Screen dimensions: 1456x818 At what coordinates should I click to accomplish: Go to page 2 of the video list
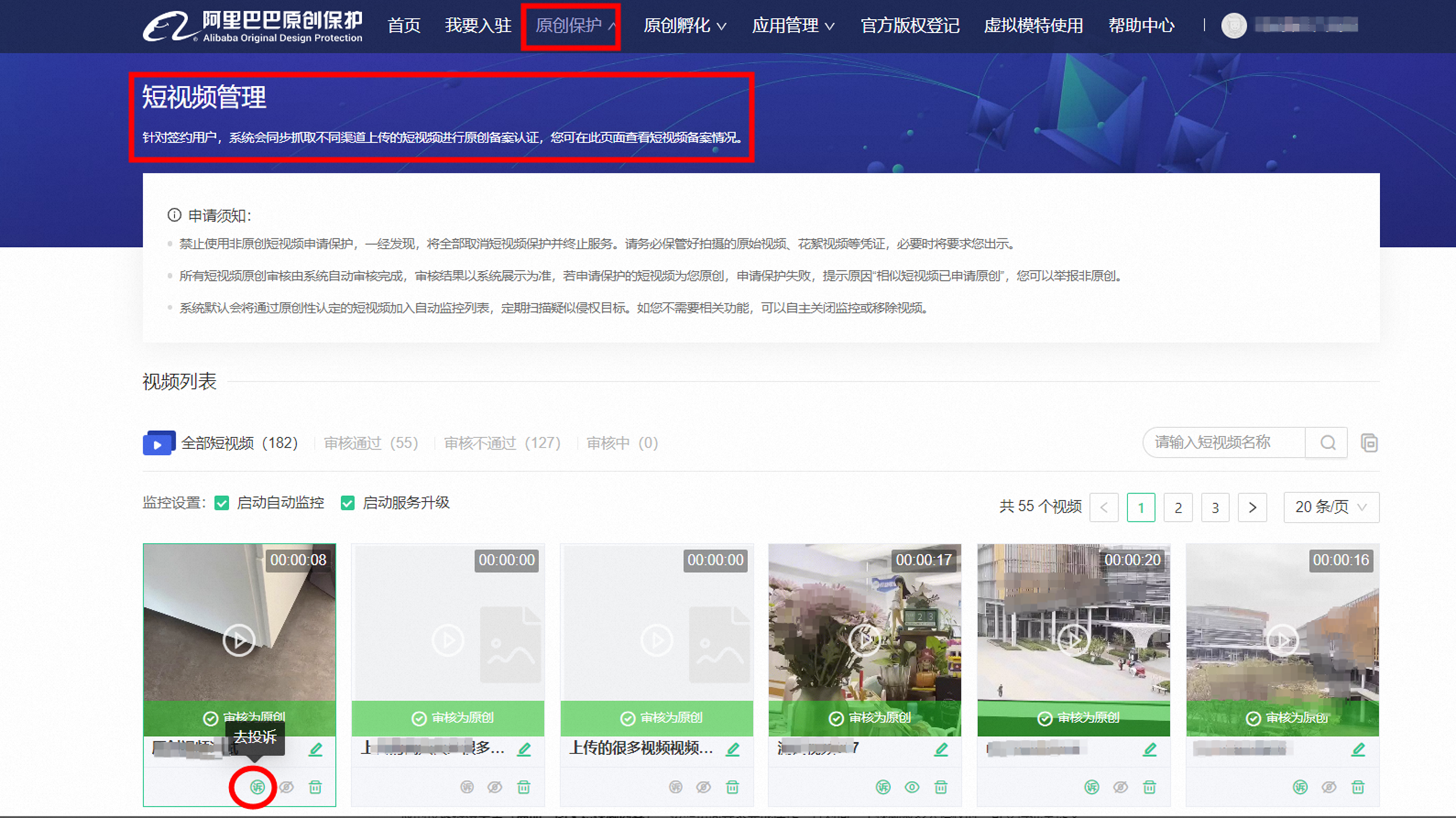click(1178, 507)
